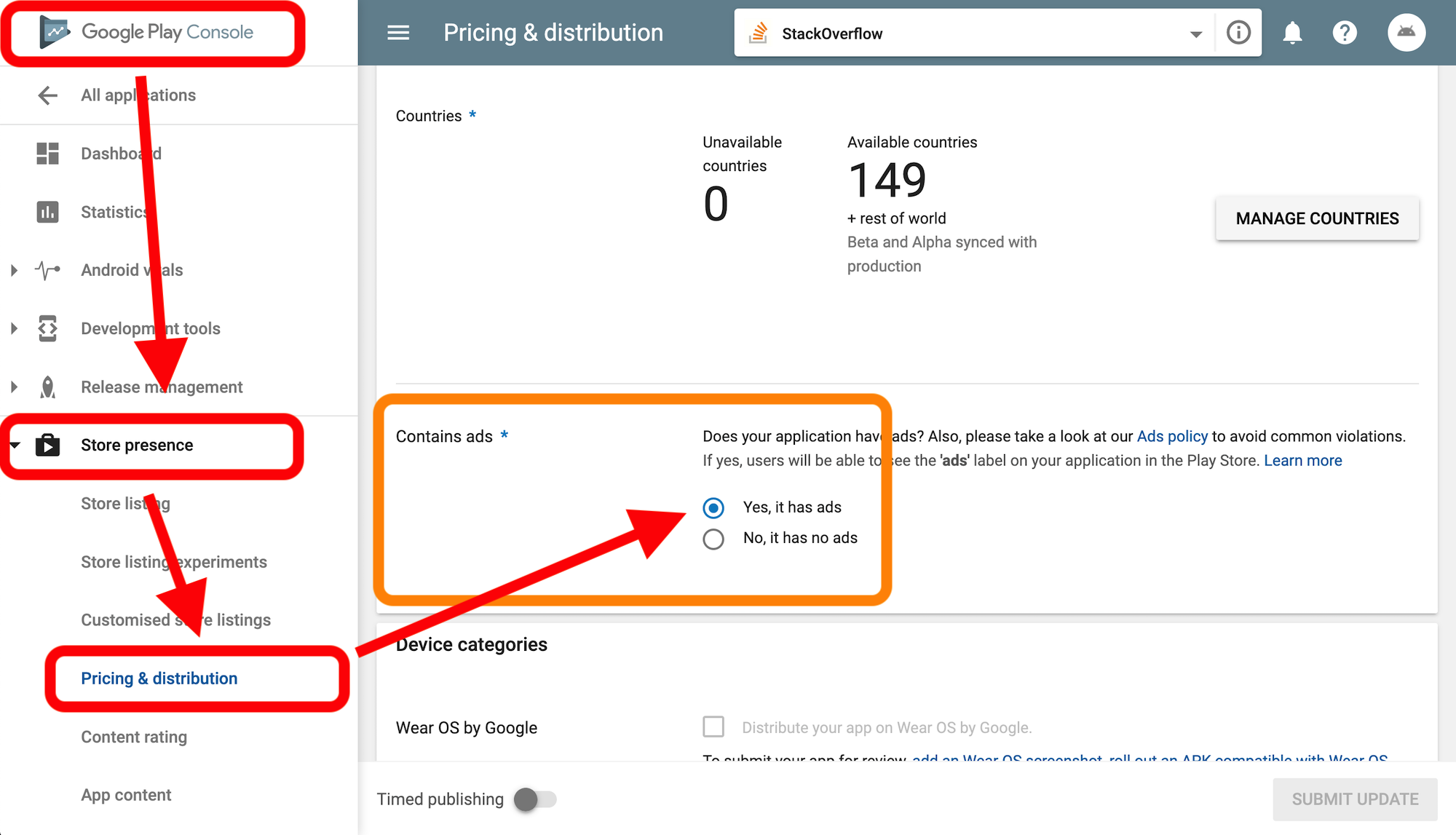Select the "Yes, it has ads" option
Screen dimensions: 1456x835
[713, 507]
